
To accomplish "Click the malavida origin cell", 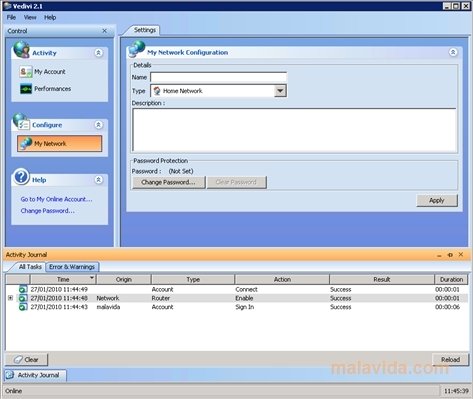I will coord(108,307).
